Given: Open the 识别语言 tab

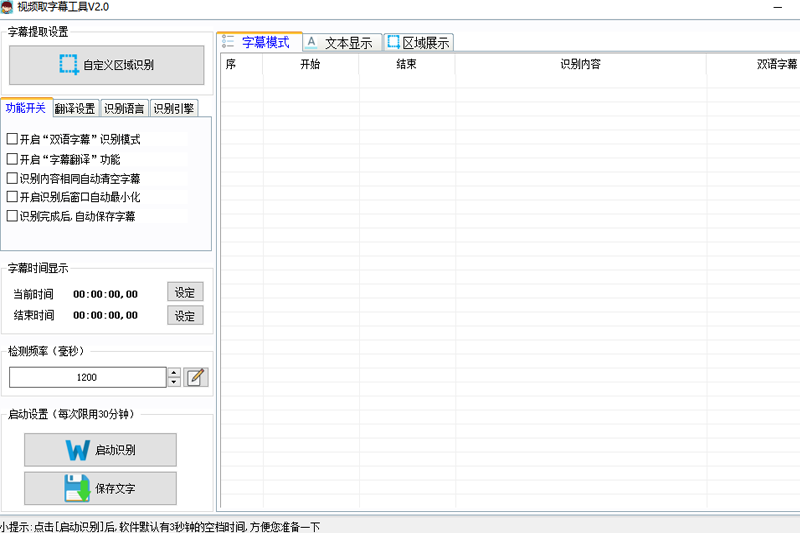Looking at the screenshot, I should [124, 109].
